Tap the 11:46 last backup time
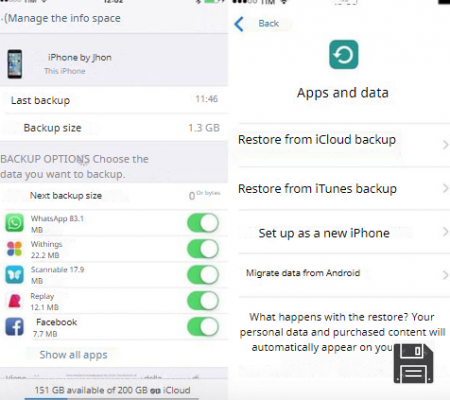The image size is (450, 400). [207, 99]
